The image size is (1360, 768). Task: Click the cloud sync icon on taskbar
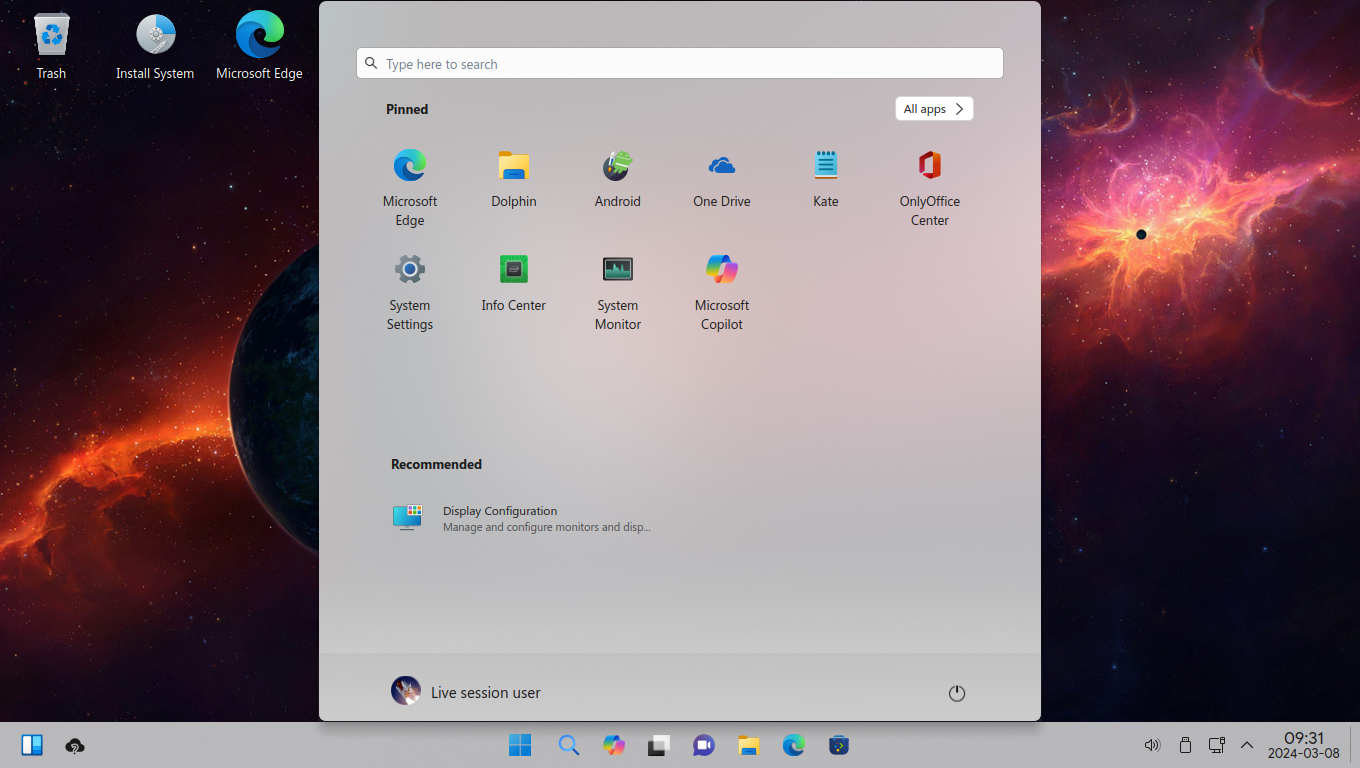(x=75, y=745)
